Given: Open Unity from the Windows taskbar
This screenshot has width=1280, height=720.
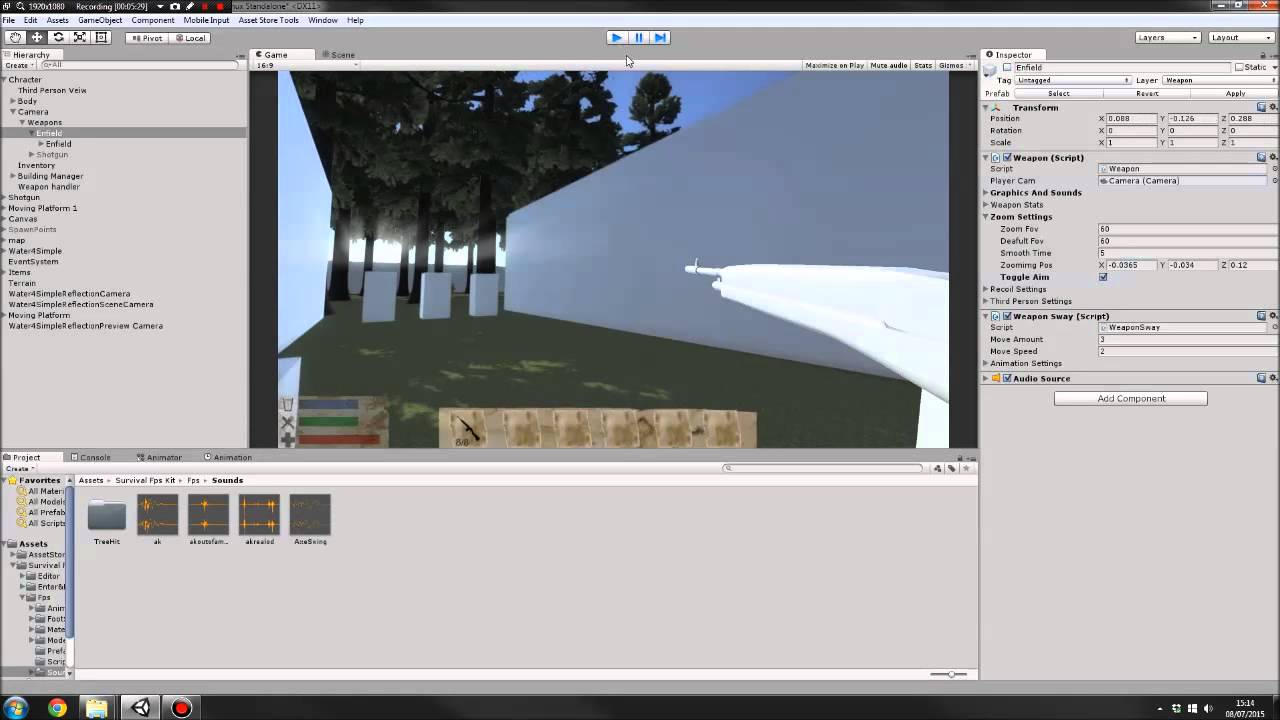Looking at the screenshot, I should 140,708.
